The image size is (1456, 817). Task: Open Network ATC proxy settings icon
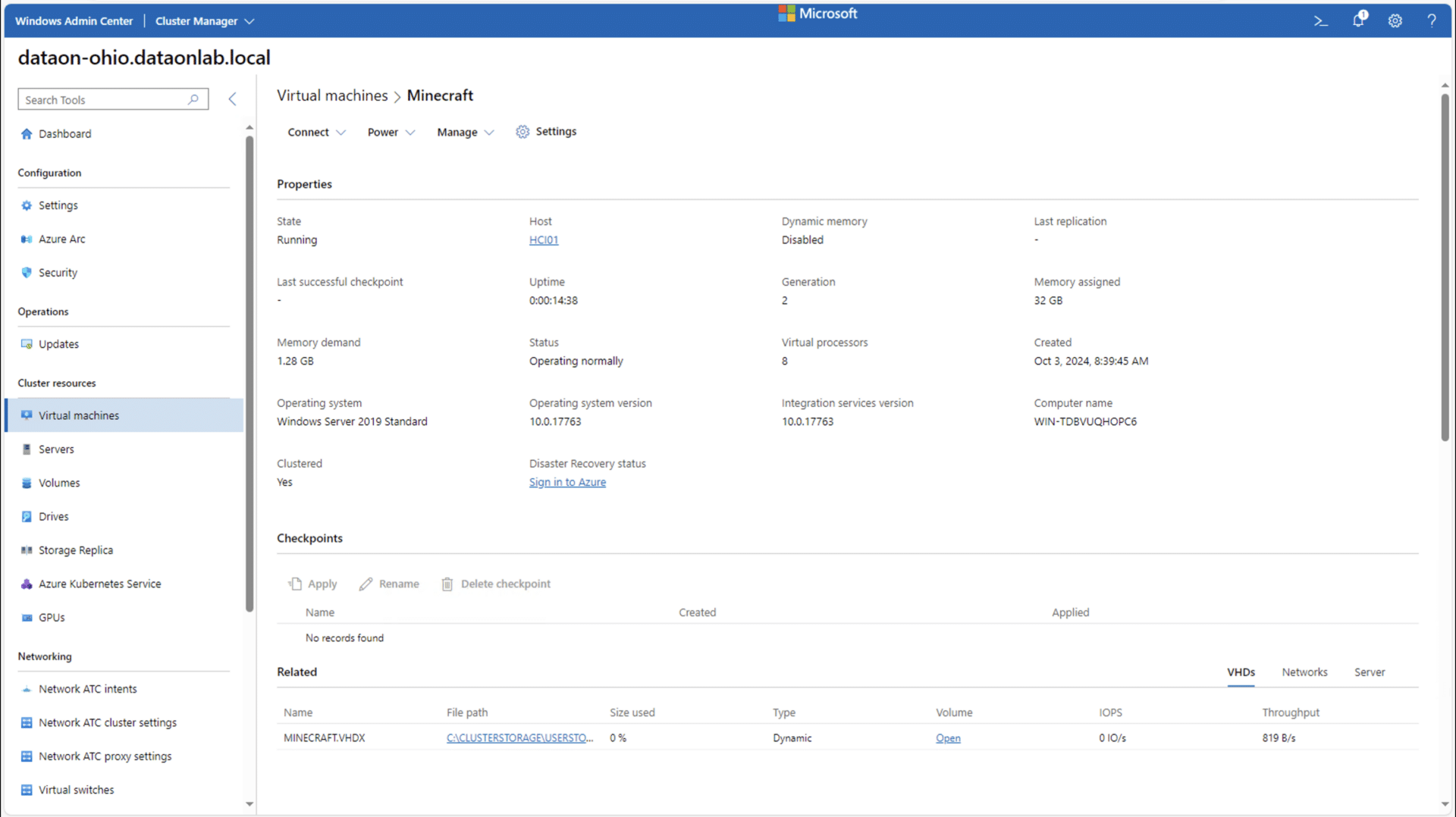27,756
